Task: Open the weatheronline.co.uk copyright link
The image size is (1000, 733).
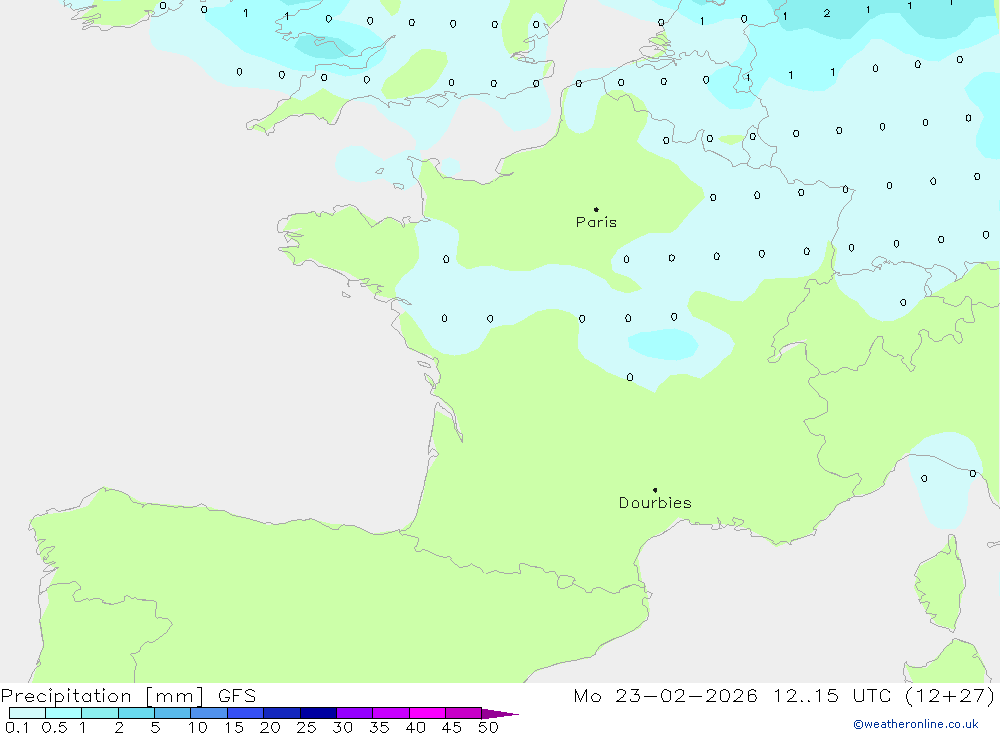Action: click(x=916, y=724)
